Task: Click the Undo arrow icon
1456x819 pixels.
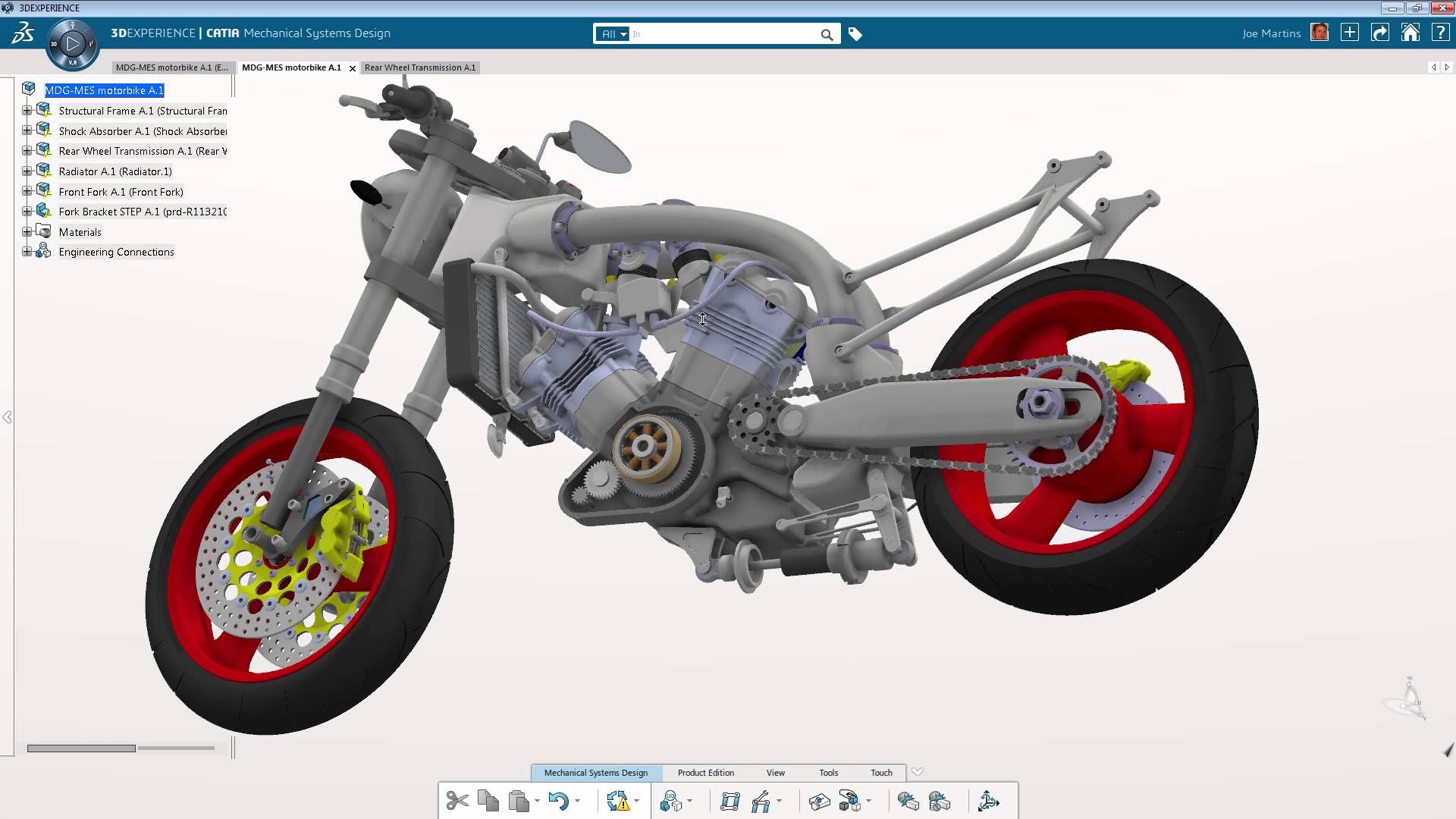Action: [558, 801]
